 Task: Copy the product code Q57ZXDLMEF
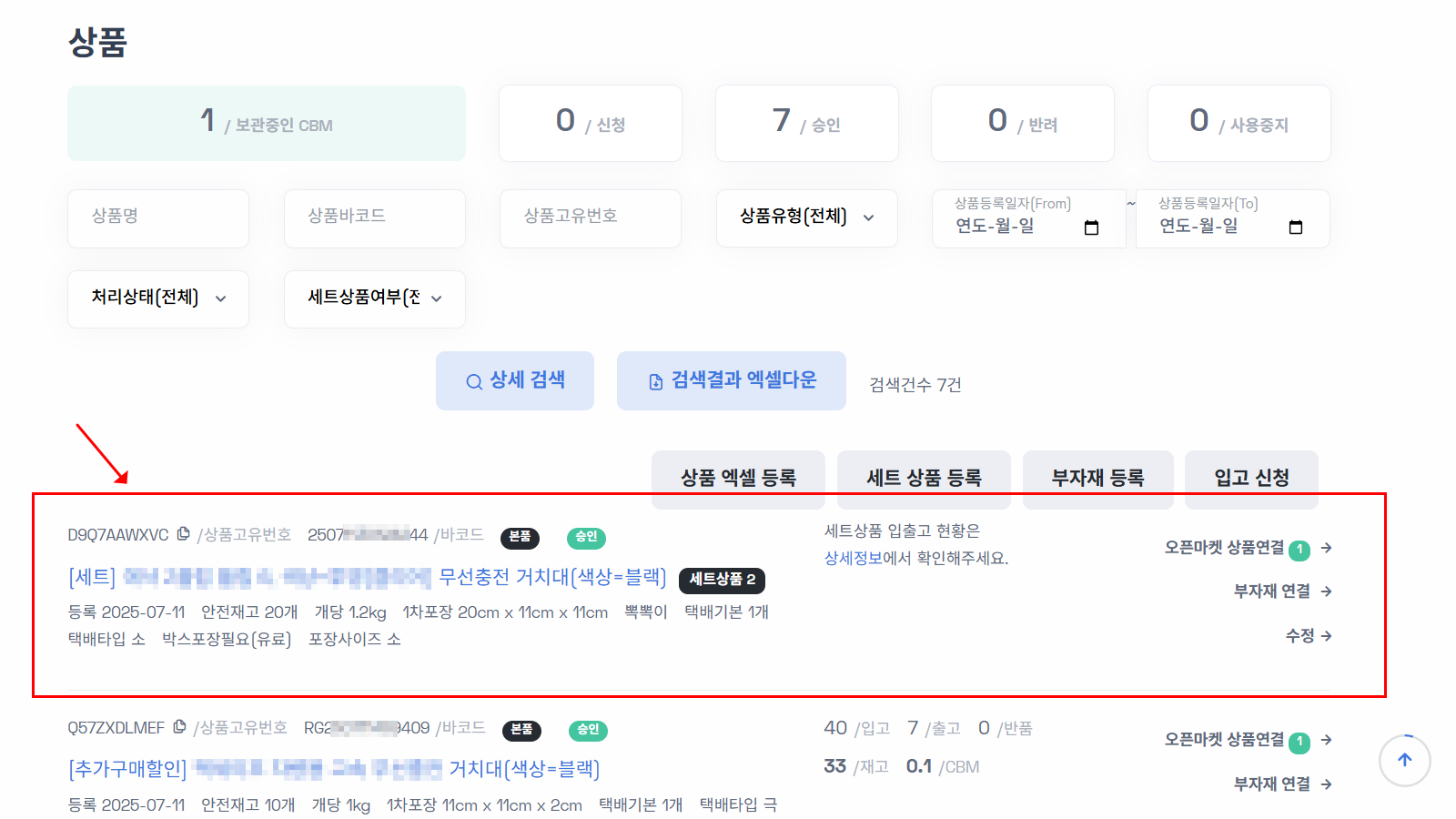coord(179,727)
